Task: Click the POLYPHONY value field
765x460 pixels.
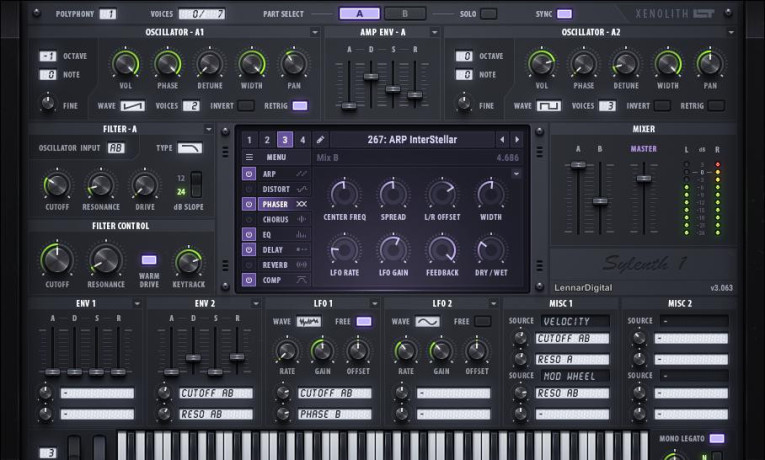Action: (x=108, y=14)
